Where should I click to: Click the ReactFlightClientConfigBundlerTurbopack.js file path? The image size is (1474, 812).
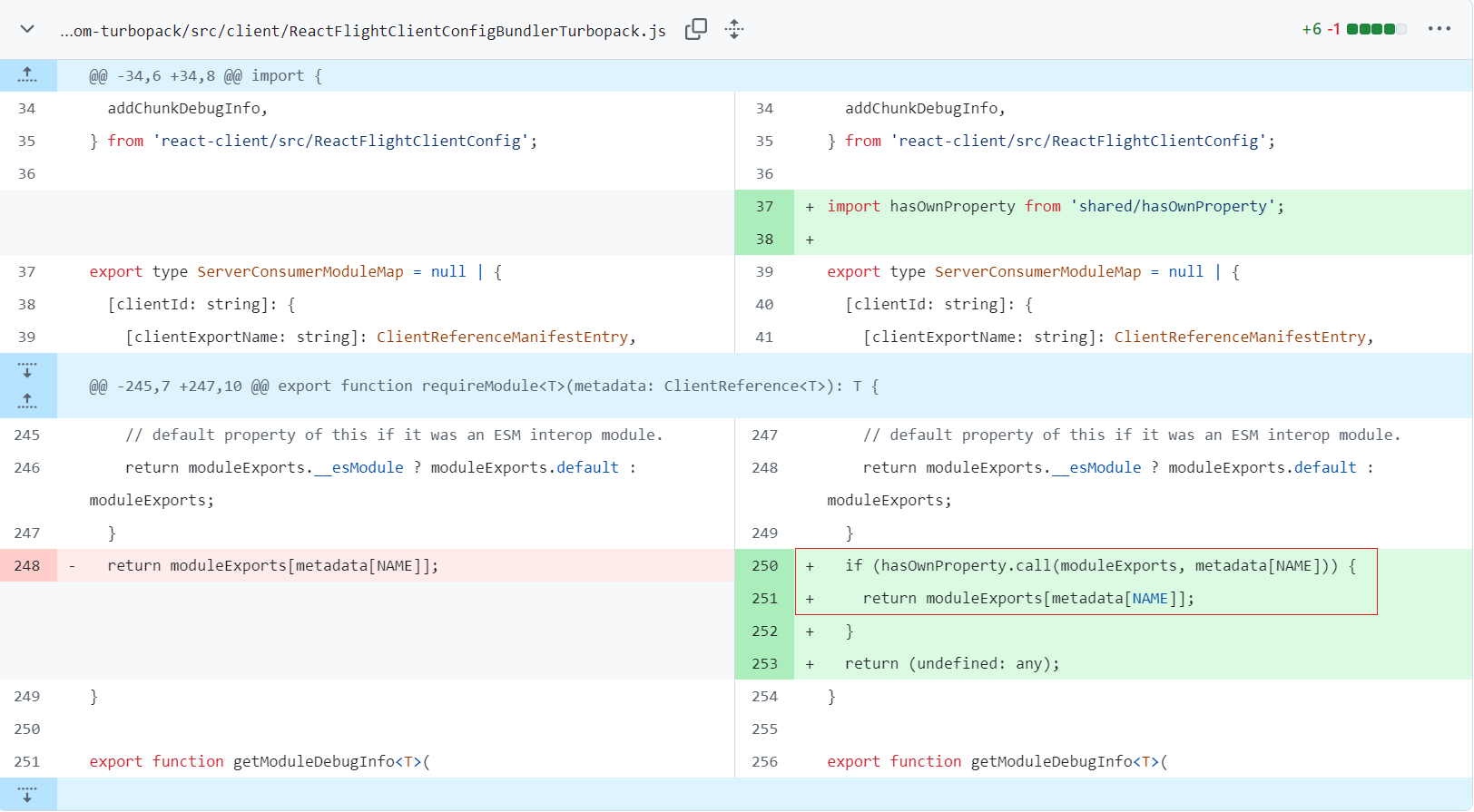[x=363, y=31]
